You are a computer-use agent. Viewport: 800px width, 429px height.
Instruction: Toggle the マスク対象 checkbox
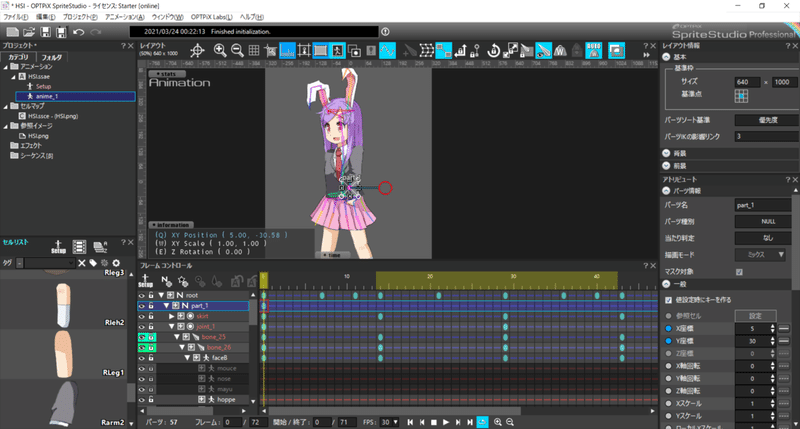click(x=739, y=271)
